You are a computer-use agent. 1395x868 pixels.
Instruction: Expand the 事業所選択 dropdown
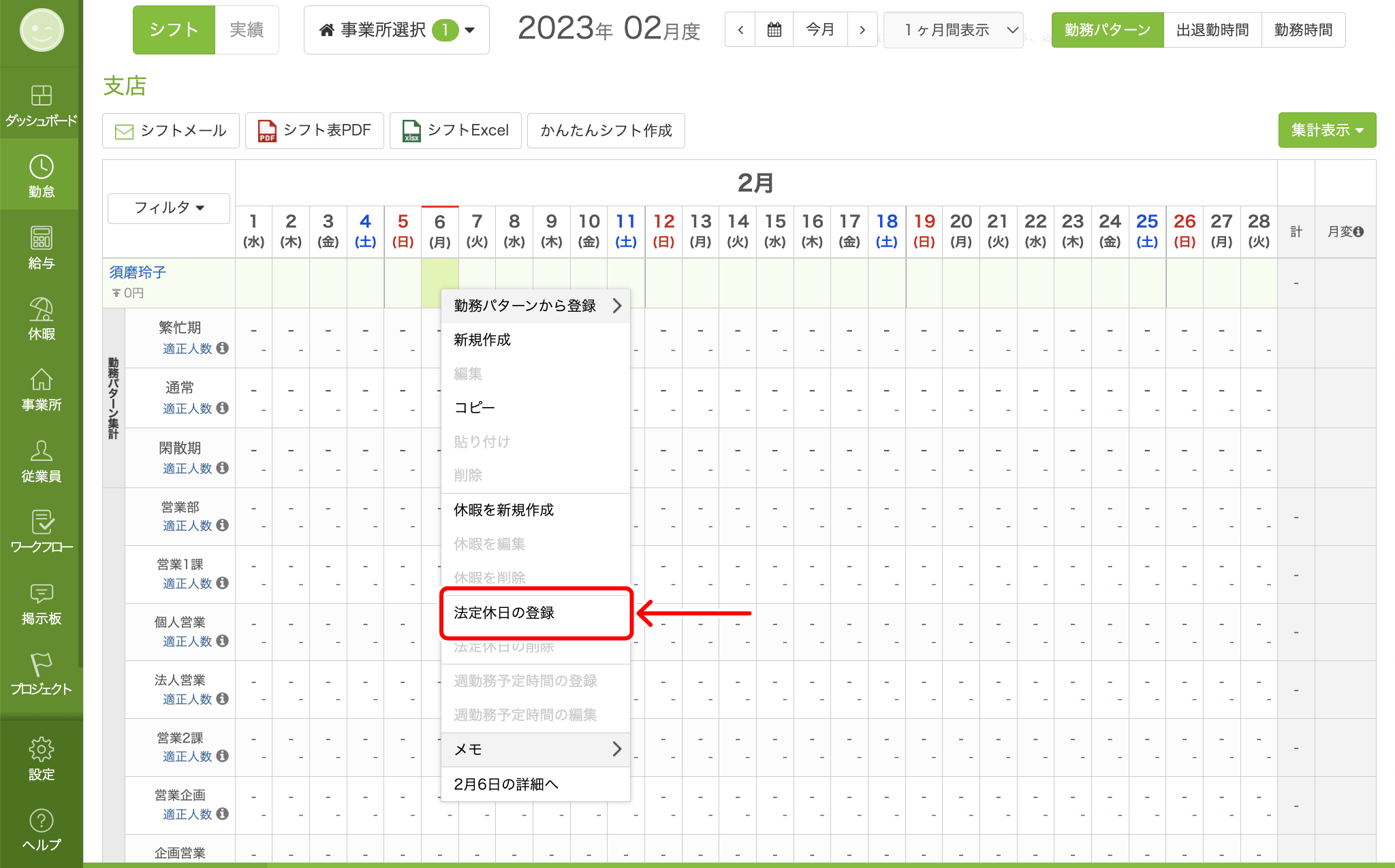pyautogui.click(x=396, y=30)
